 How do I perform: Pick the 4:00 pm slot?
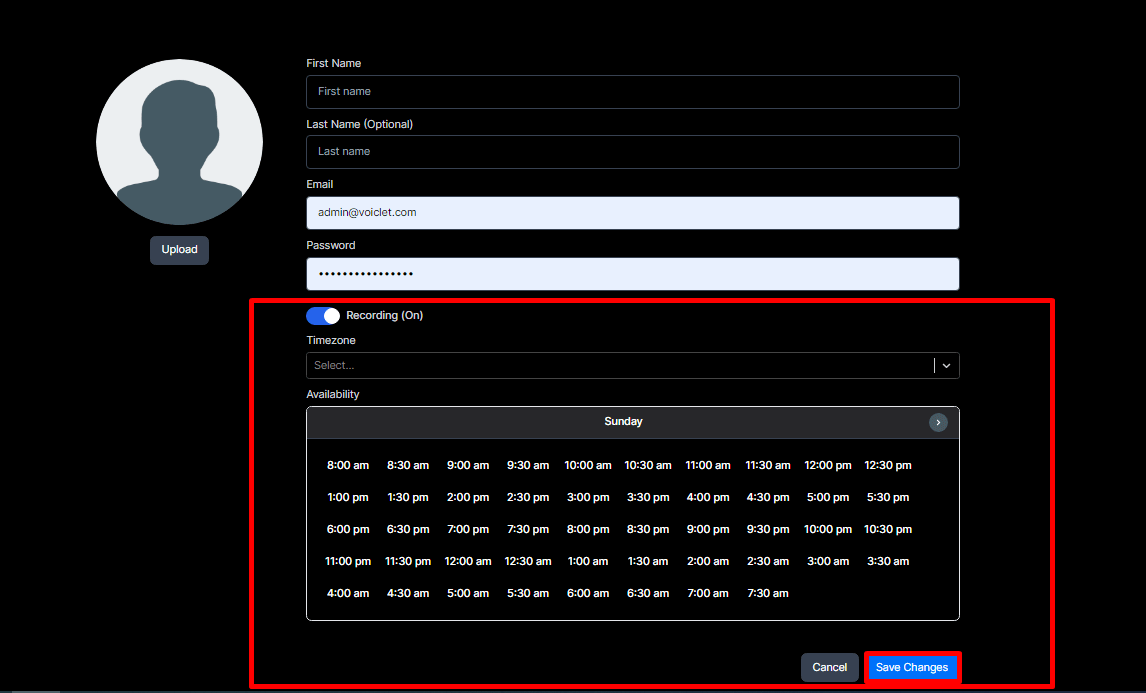coord(707,498)
